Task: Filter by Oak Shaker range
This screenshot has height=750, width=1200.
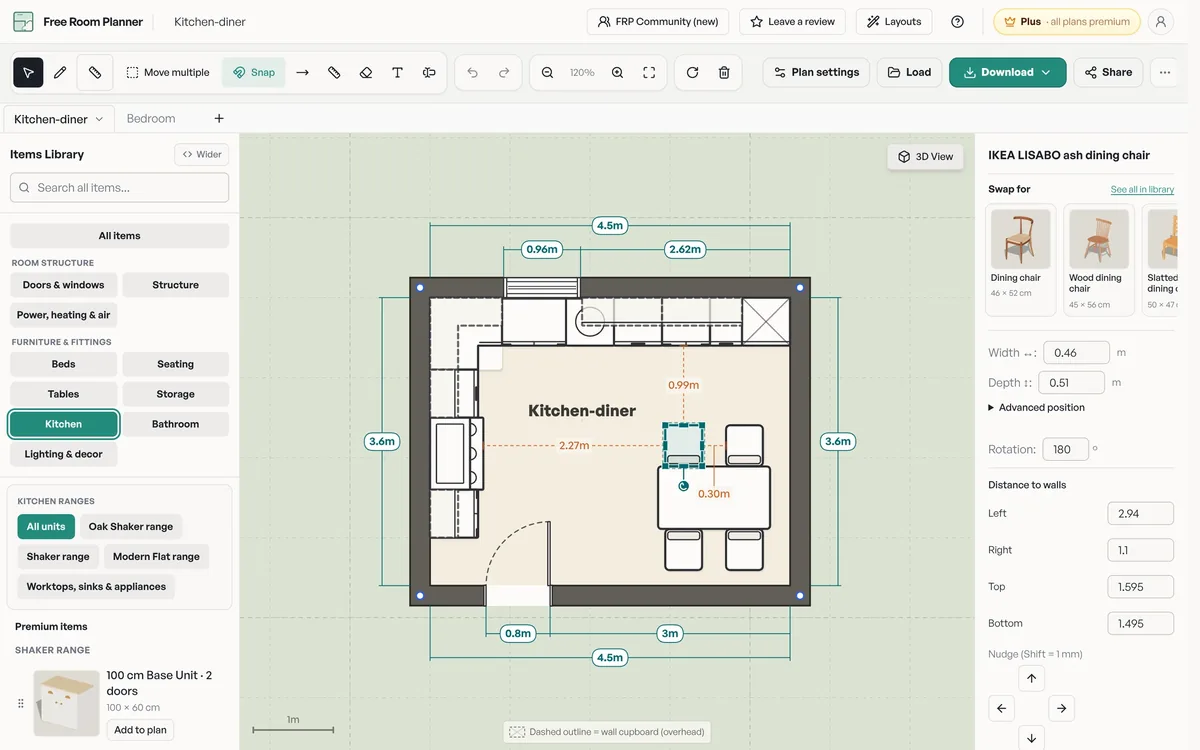Action: point(131,527)
